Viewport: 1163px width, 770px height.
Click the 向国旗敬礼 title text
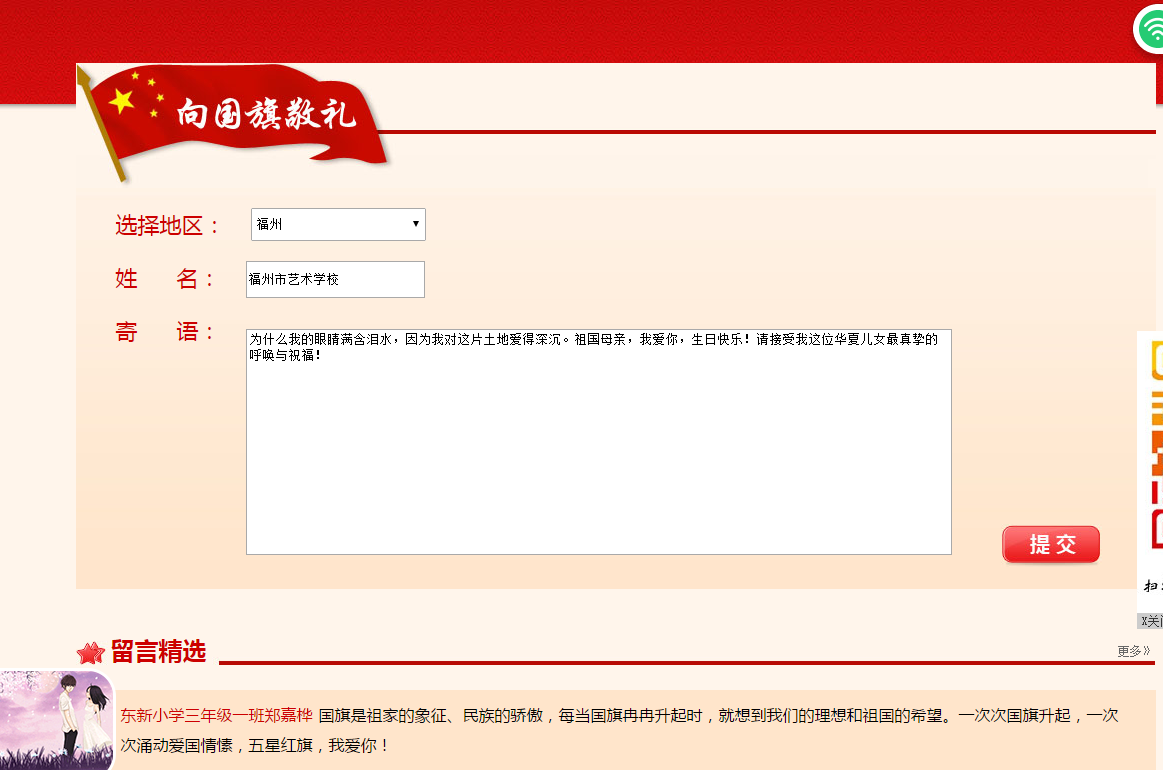(266, 115)
